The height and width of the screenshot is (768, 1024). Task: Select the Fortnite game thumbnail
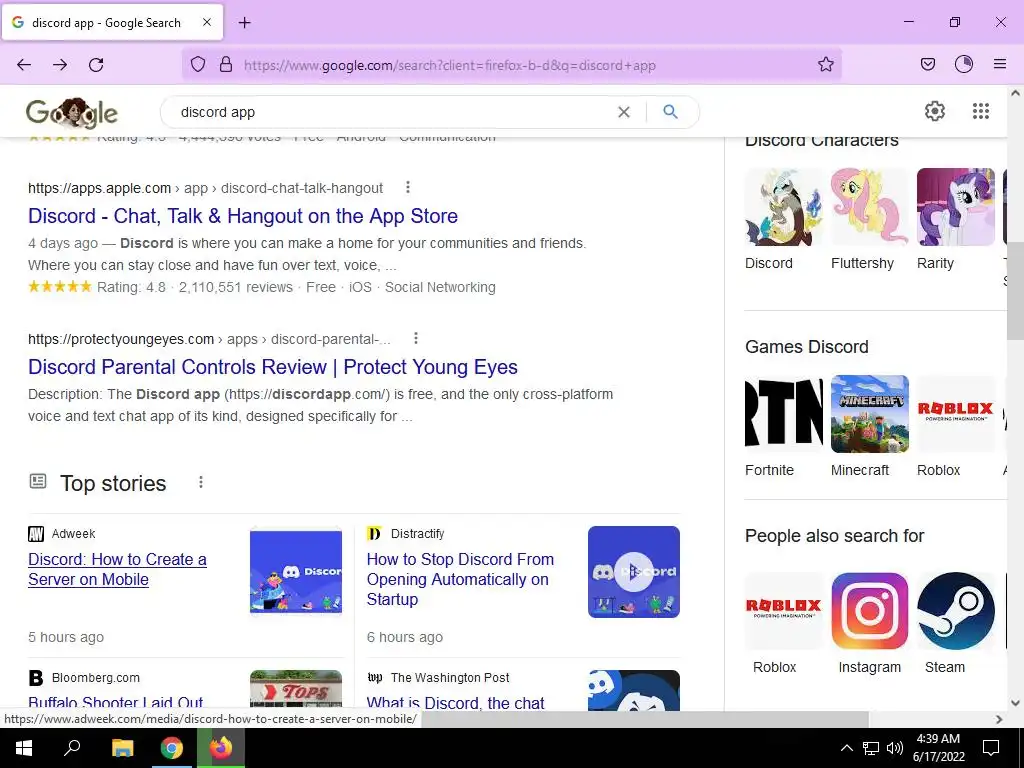point(784,414)
